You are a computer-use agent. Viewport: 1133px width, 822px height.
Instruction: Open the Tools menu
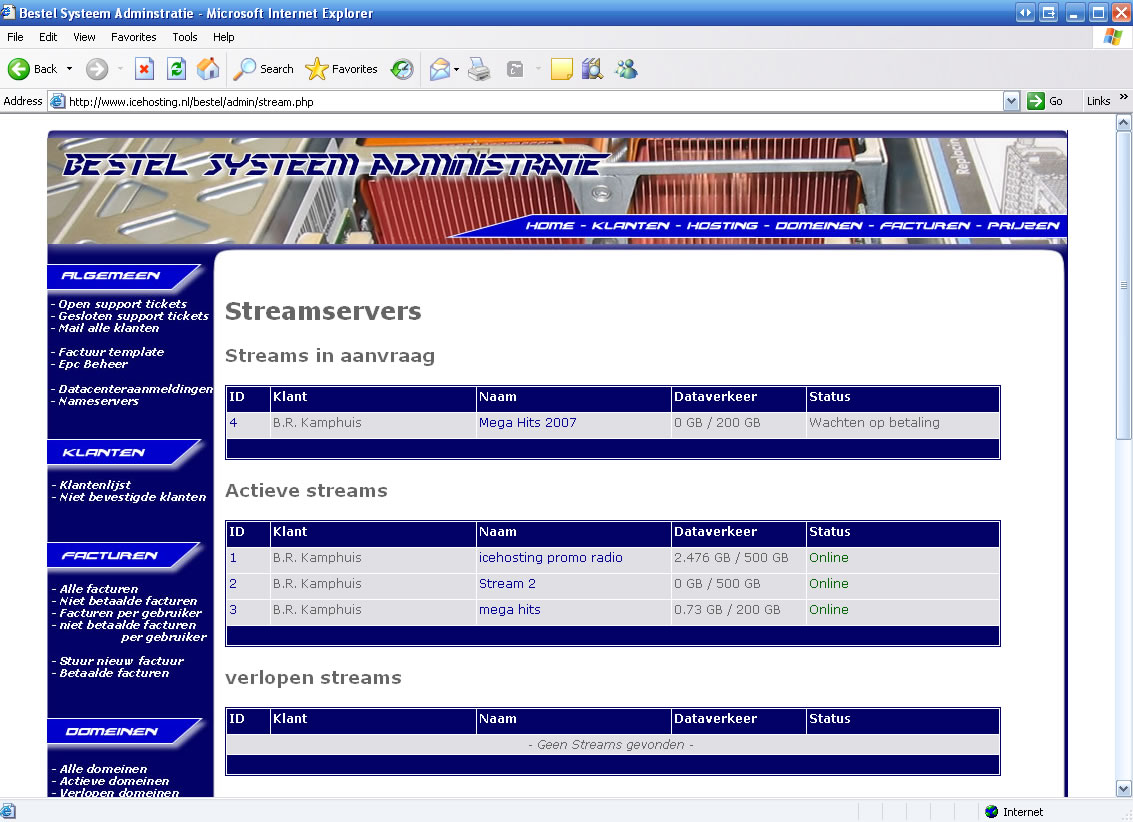click(185, 37)
